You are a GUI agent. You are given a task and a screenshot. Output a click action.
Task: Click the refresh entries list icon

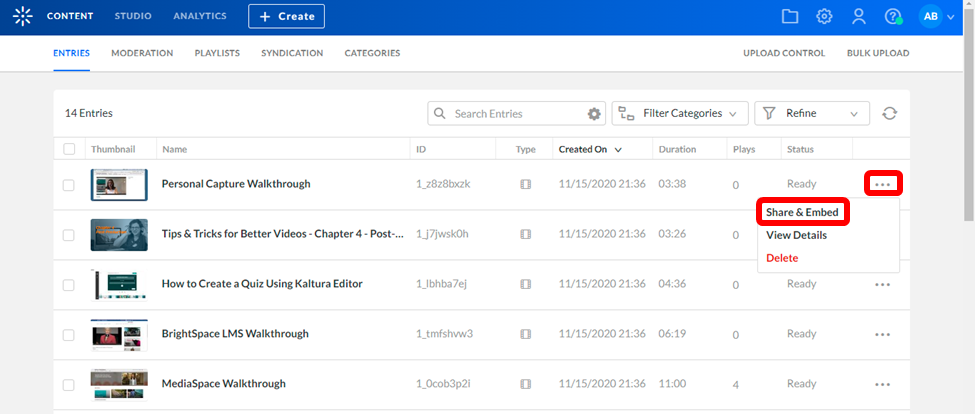(890, 113)
